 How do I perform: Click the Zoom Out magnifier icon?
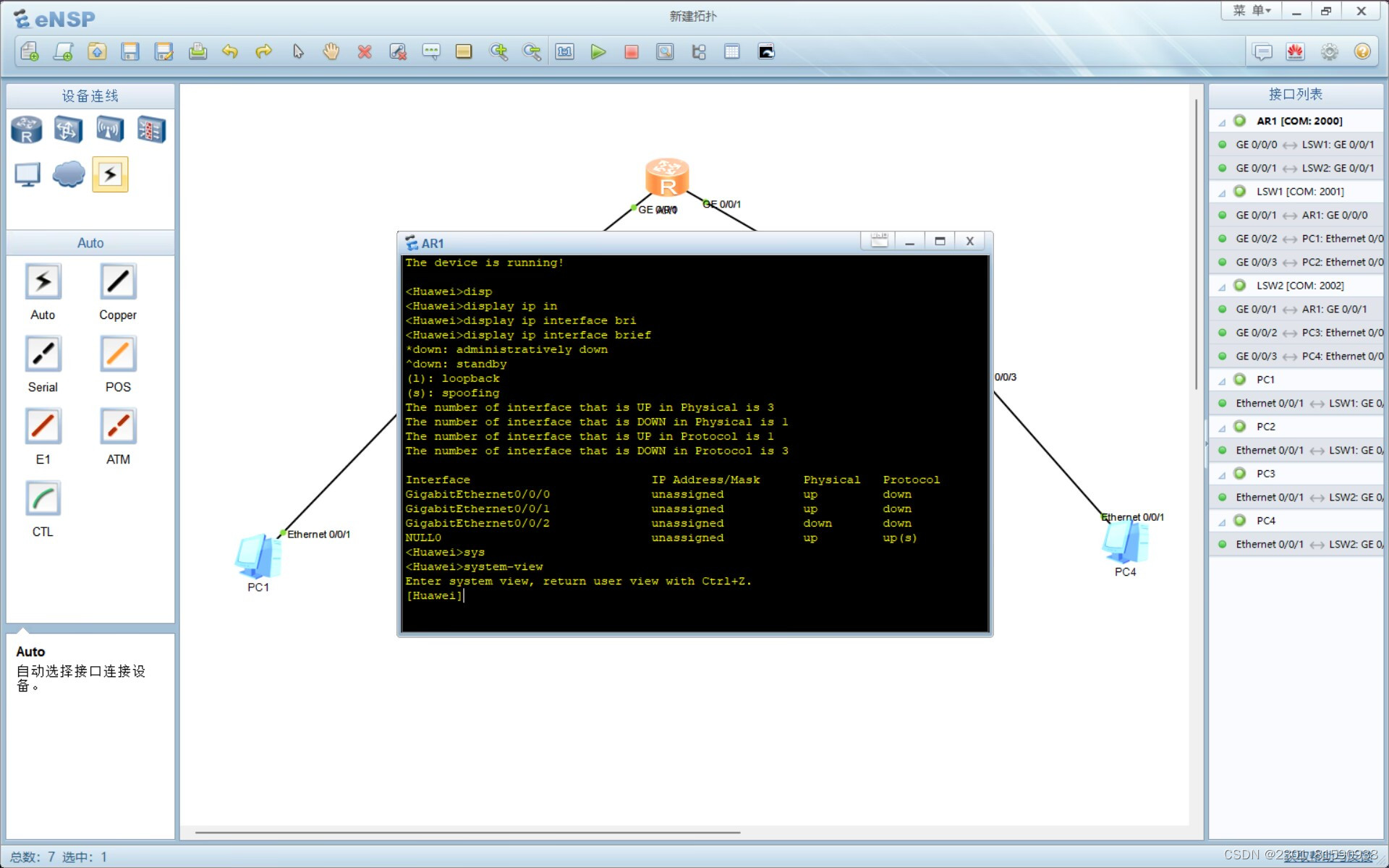point(532,51)
